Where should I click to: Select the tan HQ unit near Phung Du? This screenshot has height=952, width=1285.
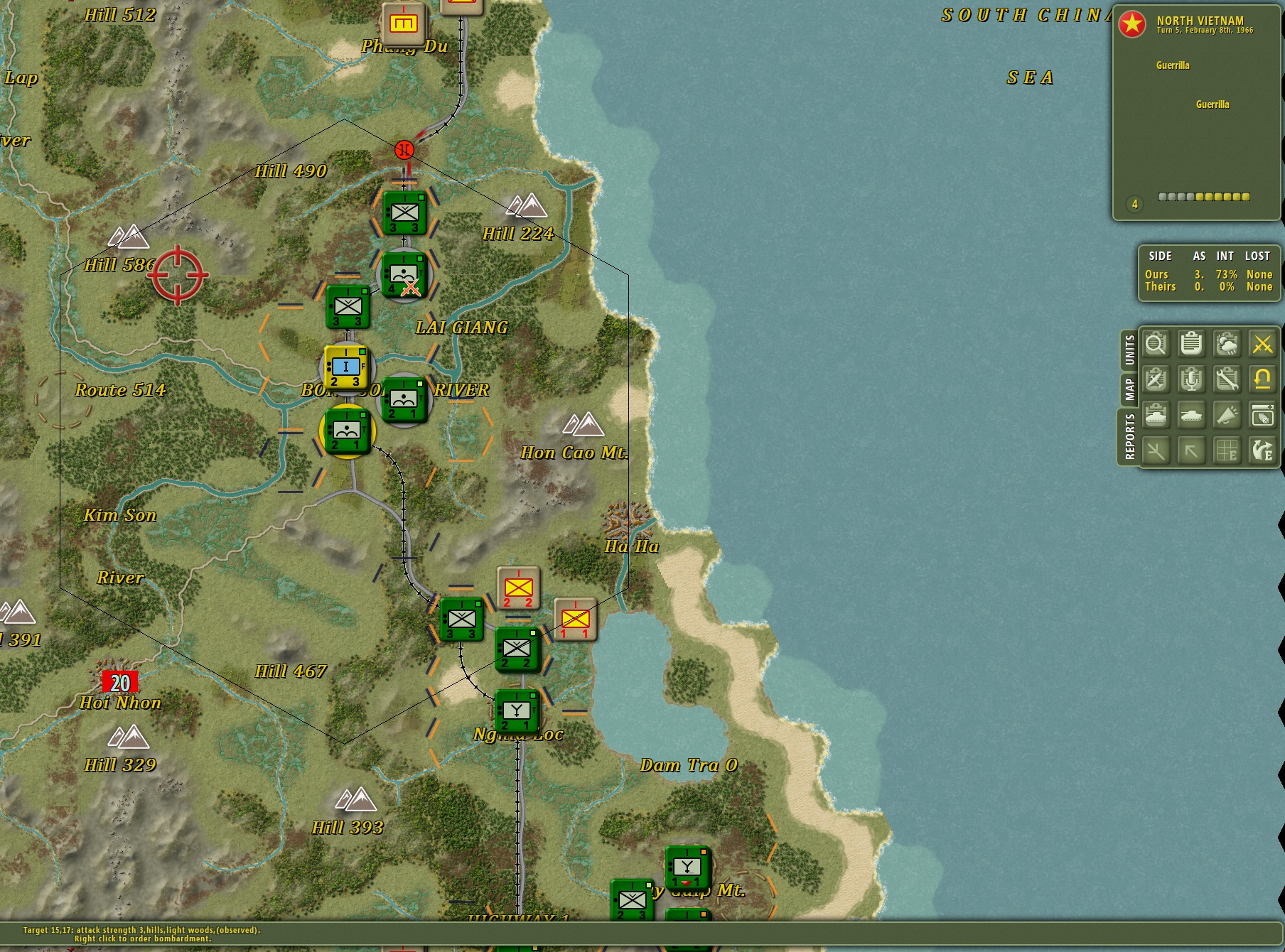pos(404,24)
